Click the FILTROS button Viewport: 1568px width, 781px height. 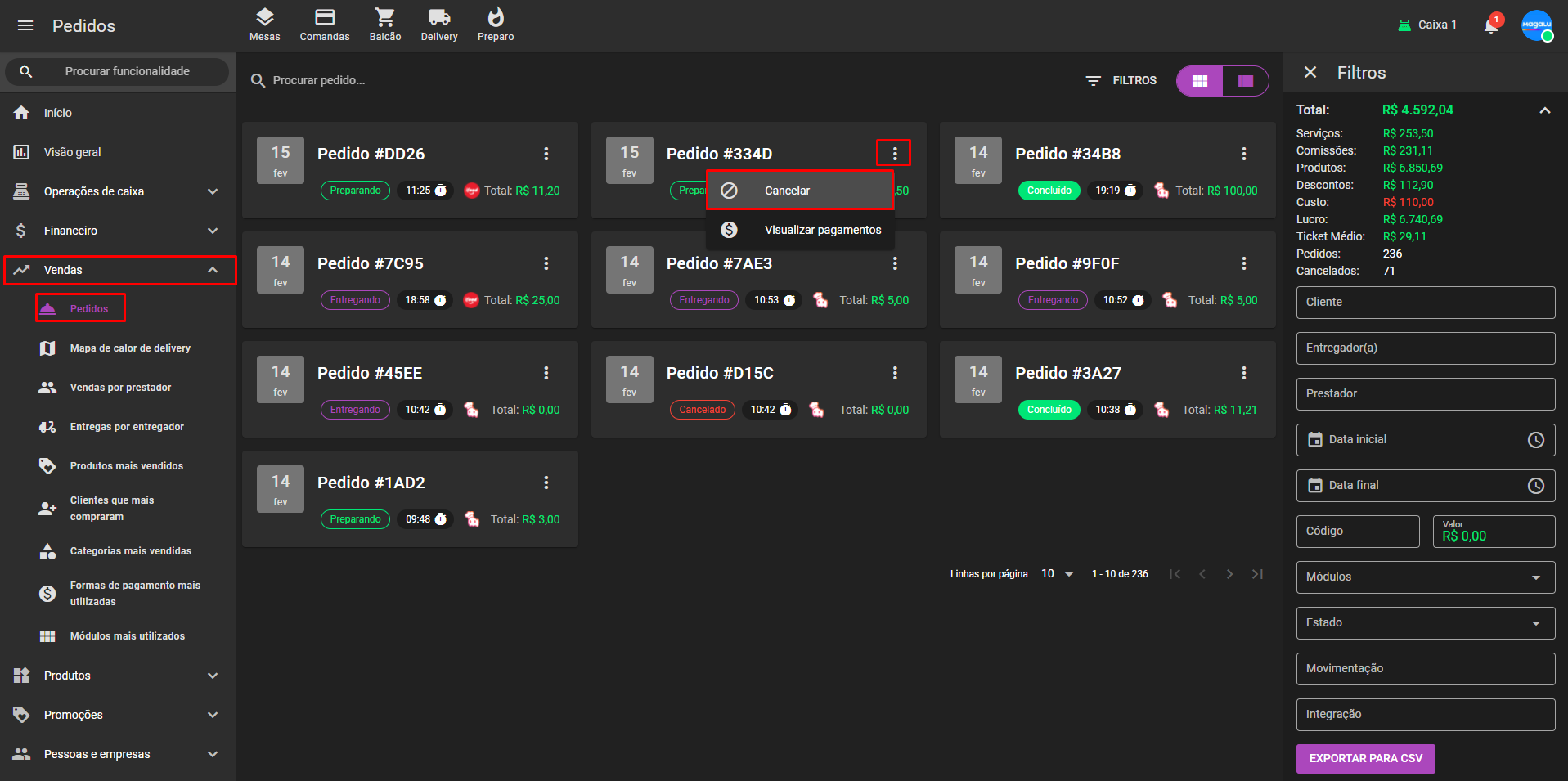tap(1121, 80)
